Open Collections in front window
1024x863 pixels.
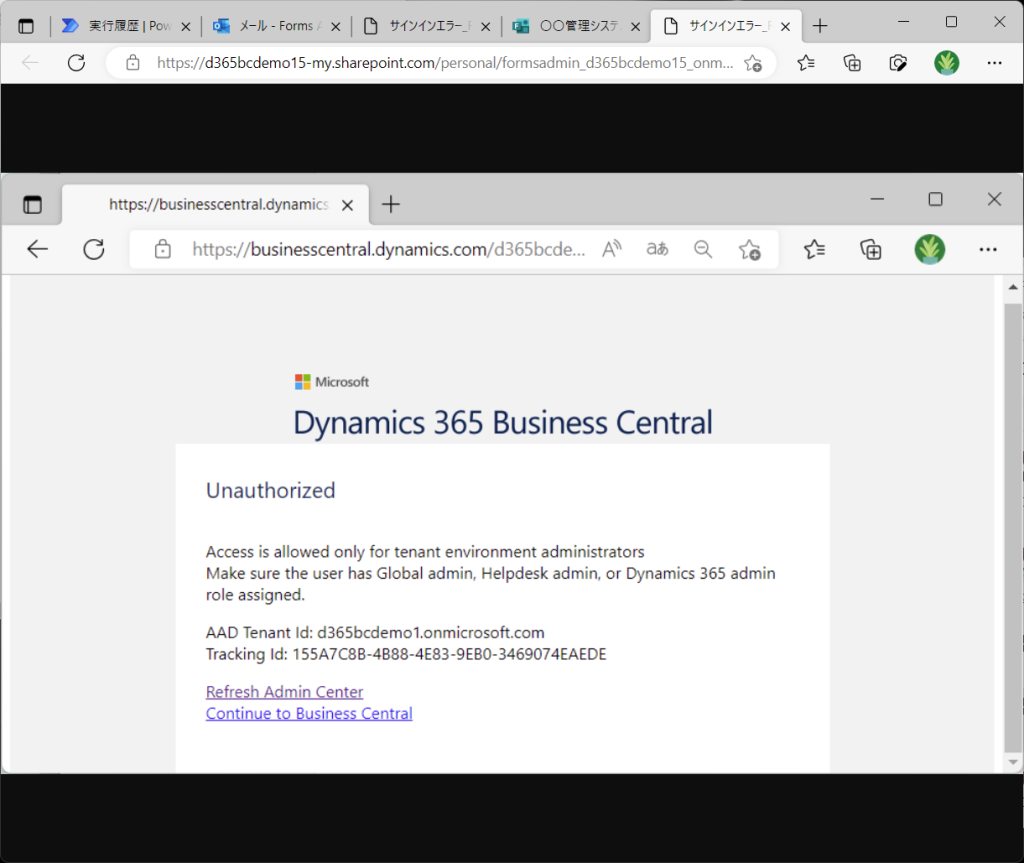871,249
